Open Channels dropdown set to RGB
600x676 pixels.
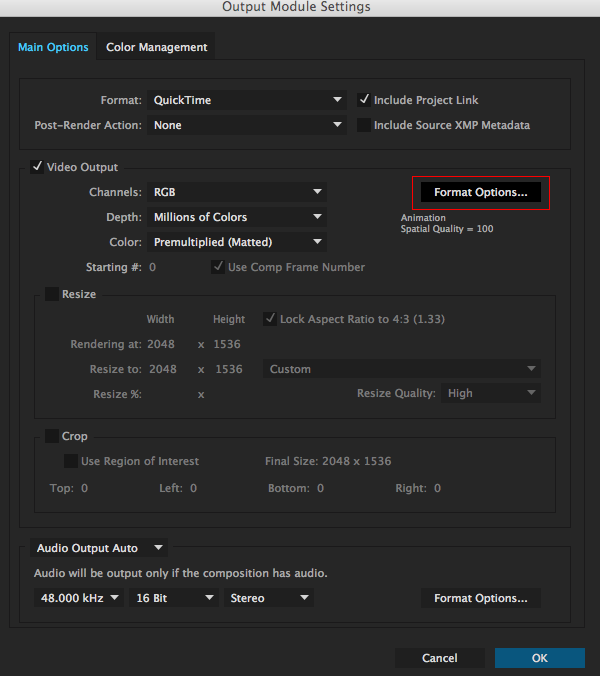[237, 192]
